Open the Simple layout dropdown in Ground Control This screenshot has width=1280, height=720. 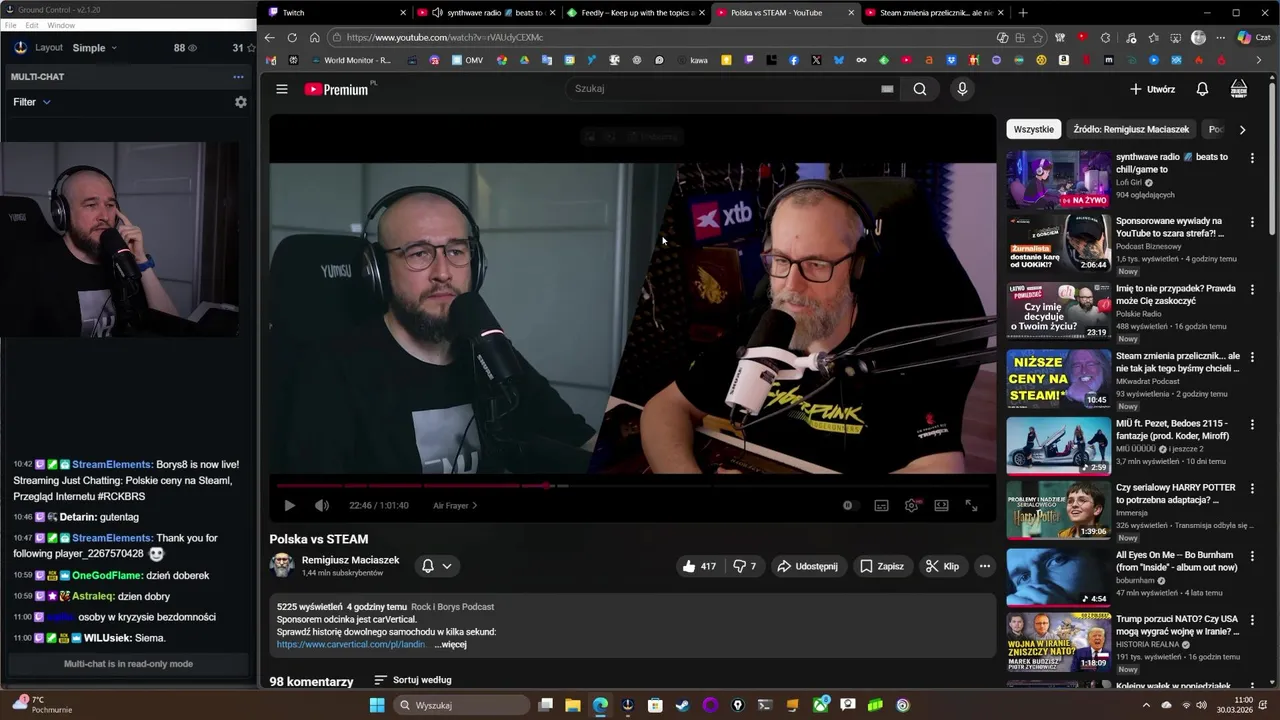click(x=95, y=48)
